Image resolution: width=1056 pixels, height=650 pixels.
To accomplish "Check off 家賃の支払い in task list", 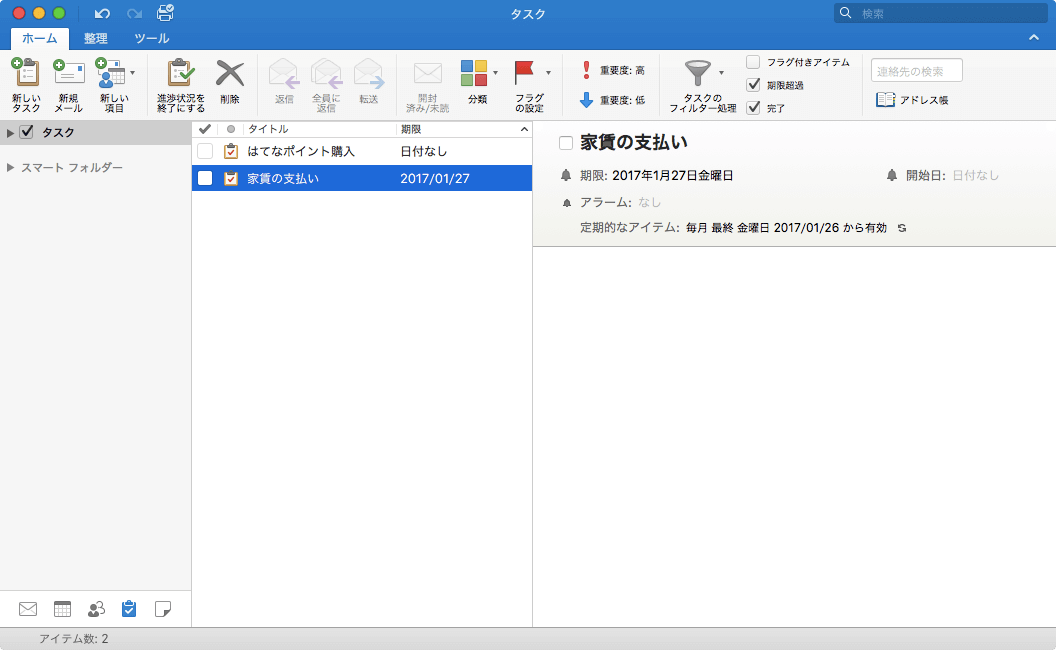I will pos(205,178).
